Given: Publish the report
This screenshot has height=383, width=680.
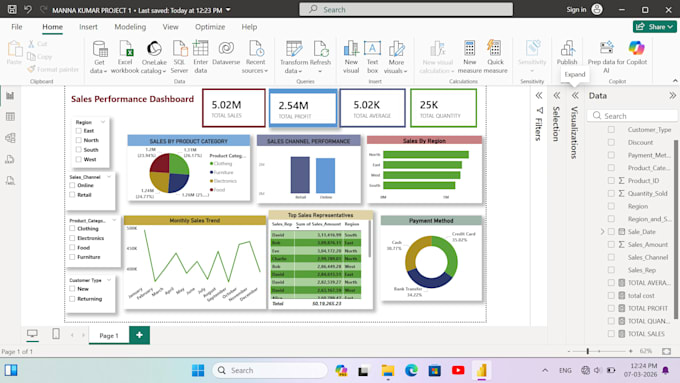Looking at the screenshot, I should point(567,52).
